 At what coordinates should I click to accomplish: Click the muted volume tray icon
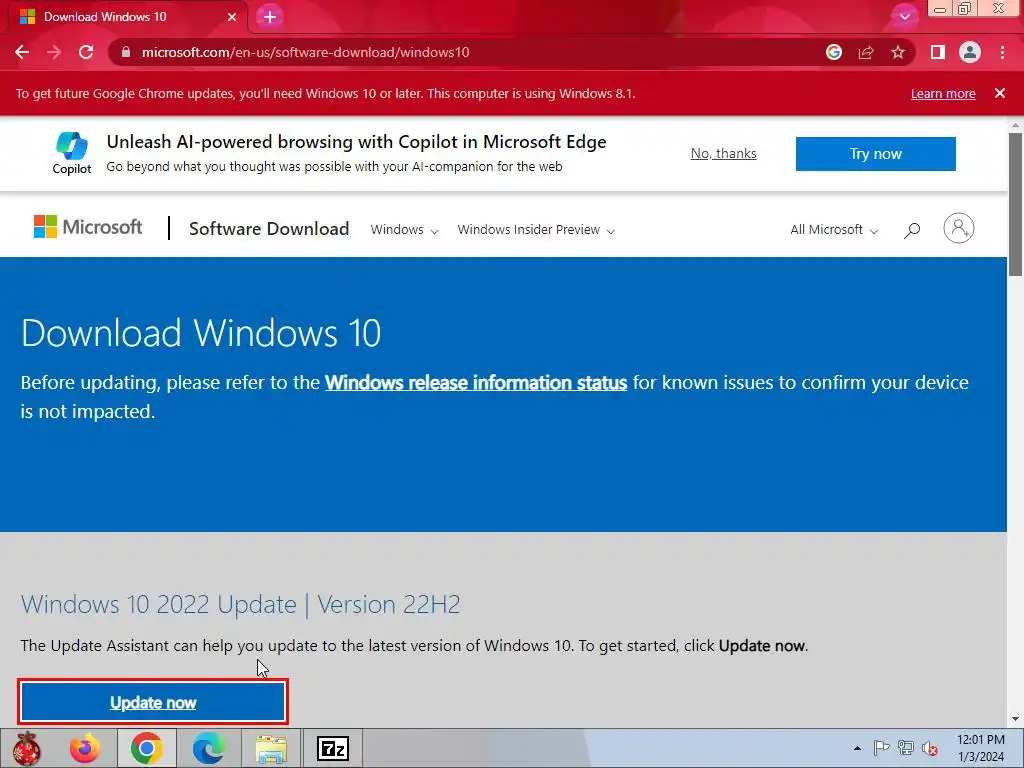[x=930, y=748]
